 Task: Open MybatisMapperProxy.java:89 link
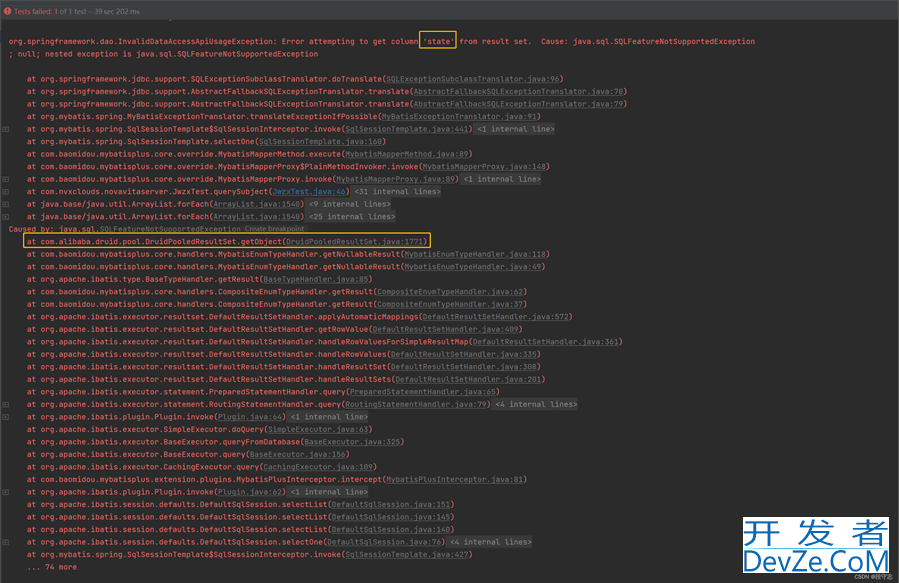tap(396, 179)
